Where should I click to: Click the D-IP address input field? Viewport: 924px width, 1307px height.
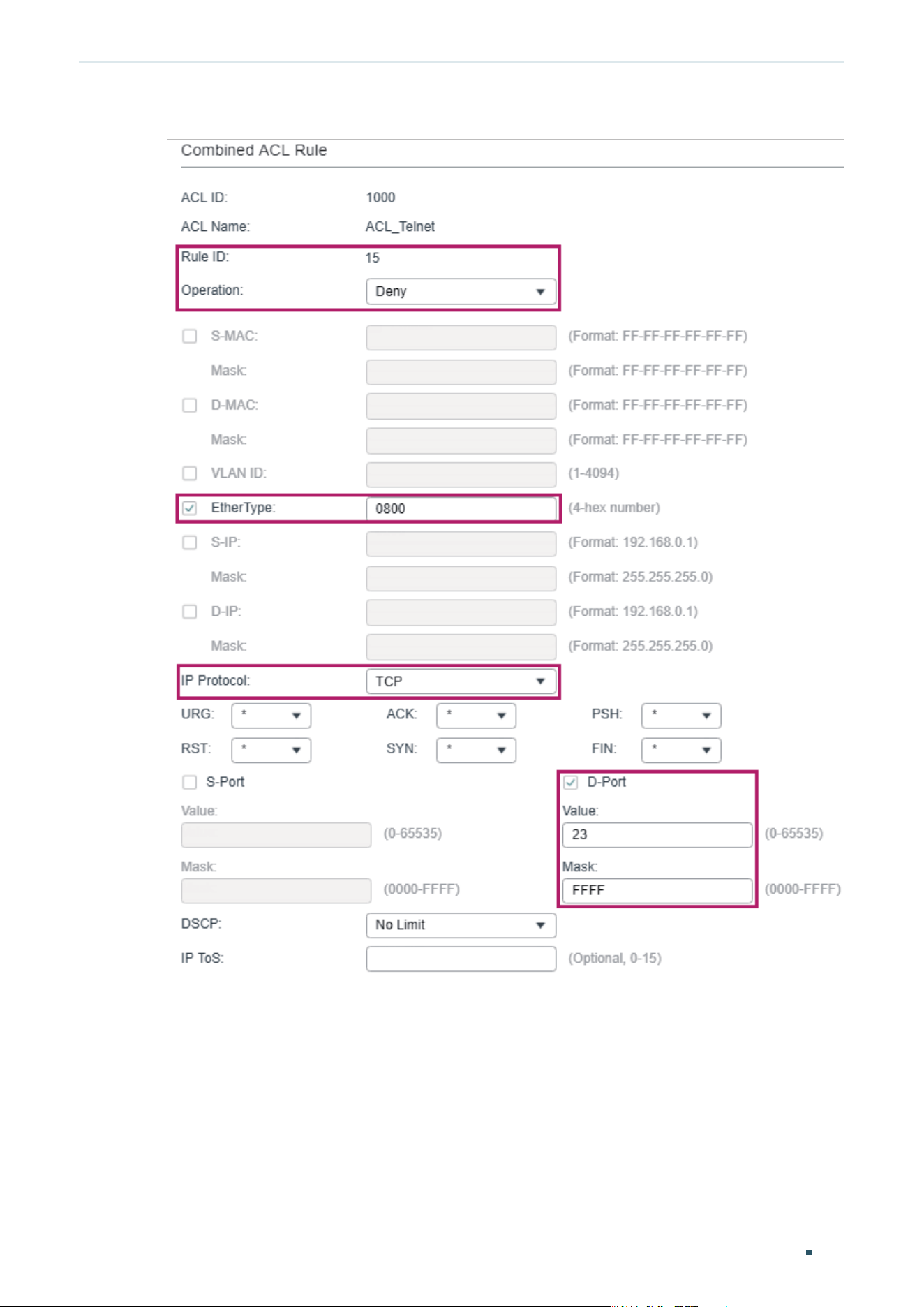pyautogui.click(x=461, y=612)
